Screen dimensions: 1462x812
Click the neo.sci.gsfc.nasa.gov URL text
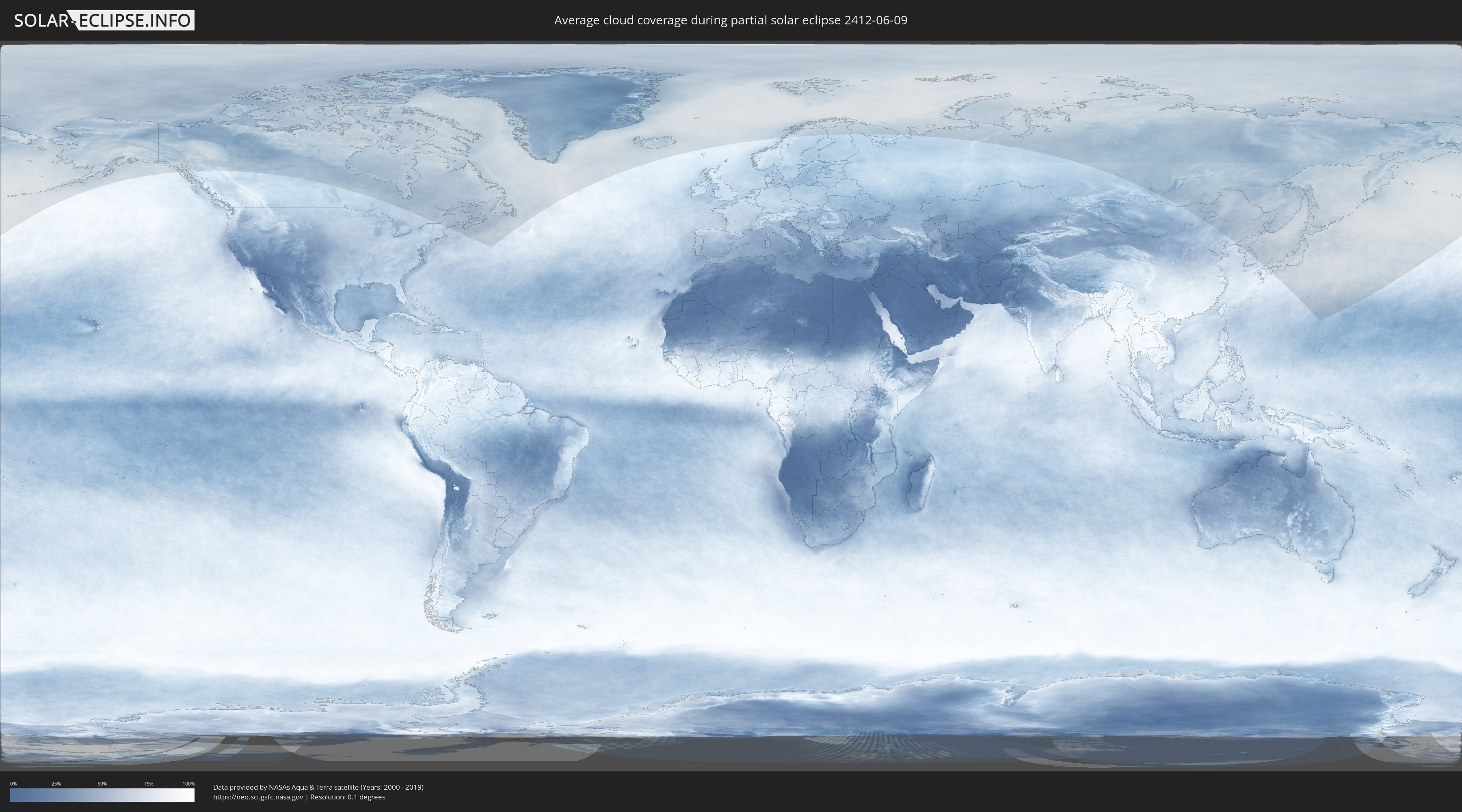click(x=258, y=797)
